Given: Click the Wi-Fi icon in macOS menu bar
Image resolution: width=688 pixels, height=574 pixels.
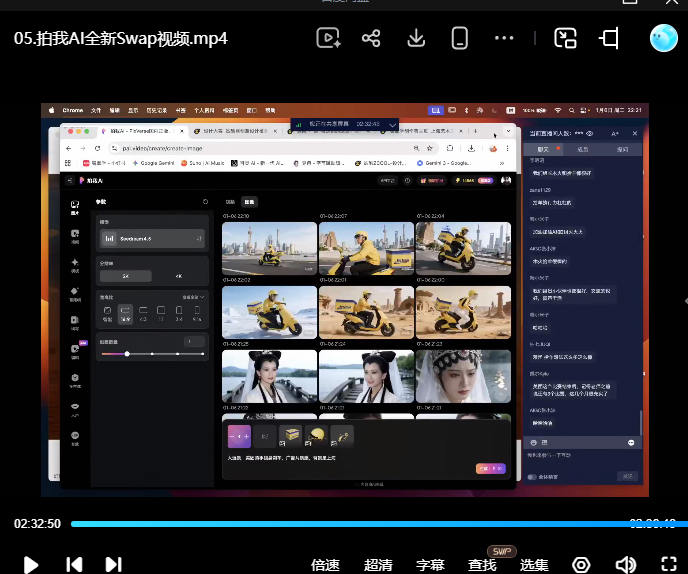Looking at the screenshot, I should 558,110.
